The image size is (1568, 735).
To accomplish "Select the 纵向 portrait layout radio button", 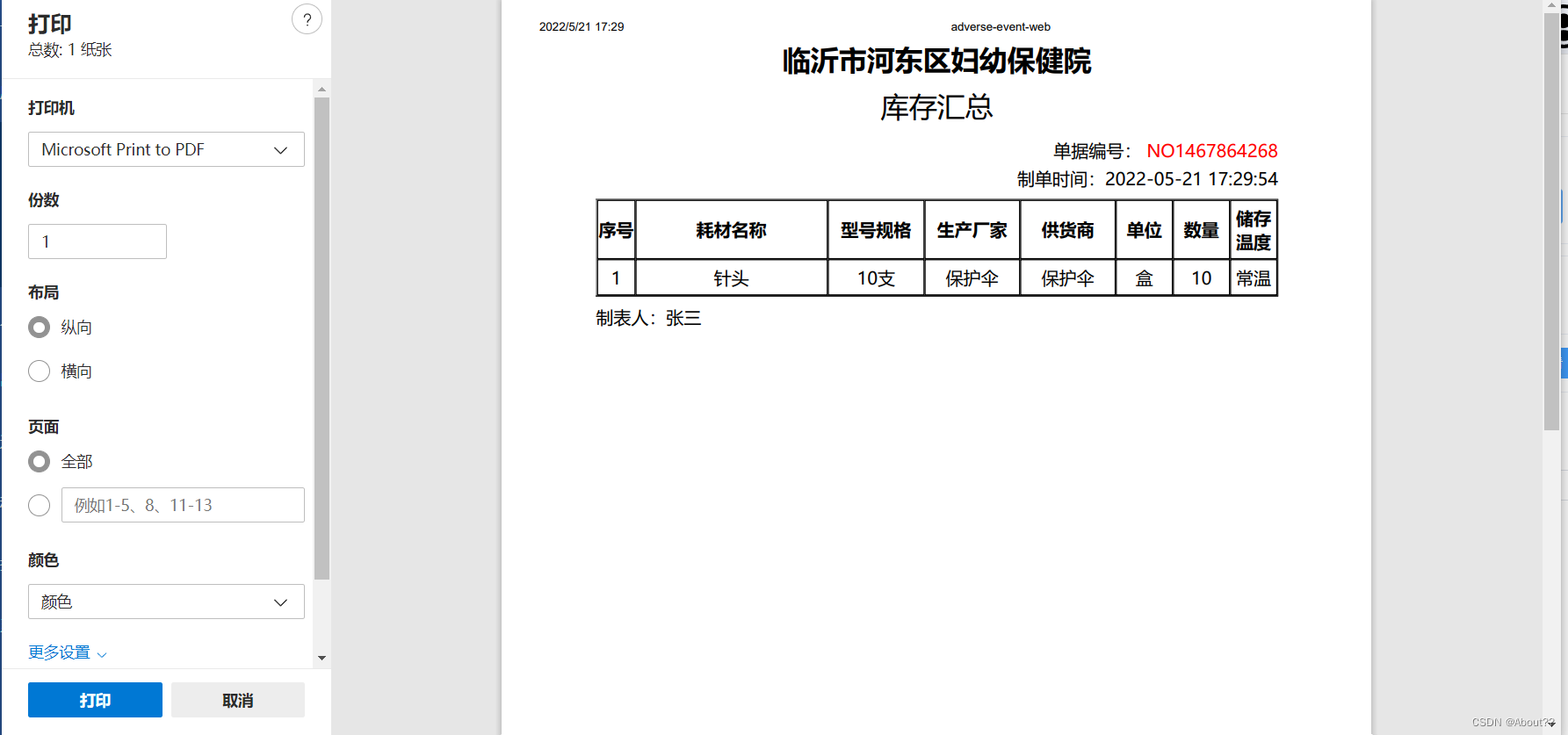I will tap(39, 328).
